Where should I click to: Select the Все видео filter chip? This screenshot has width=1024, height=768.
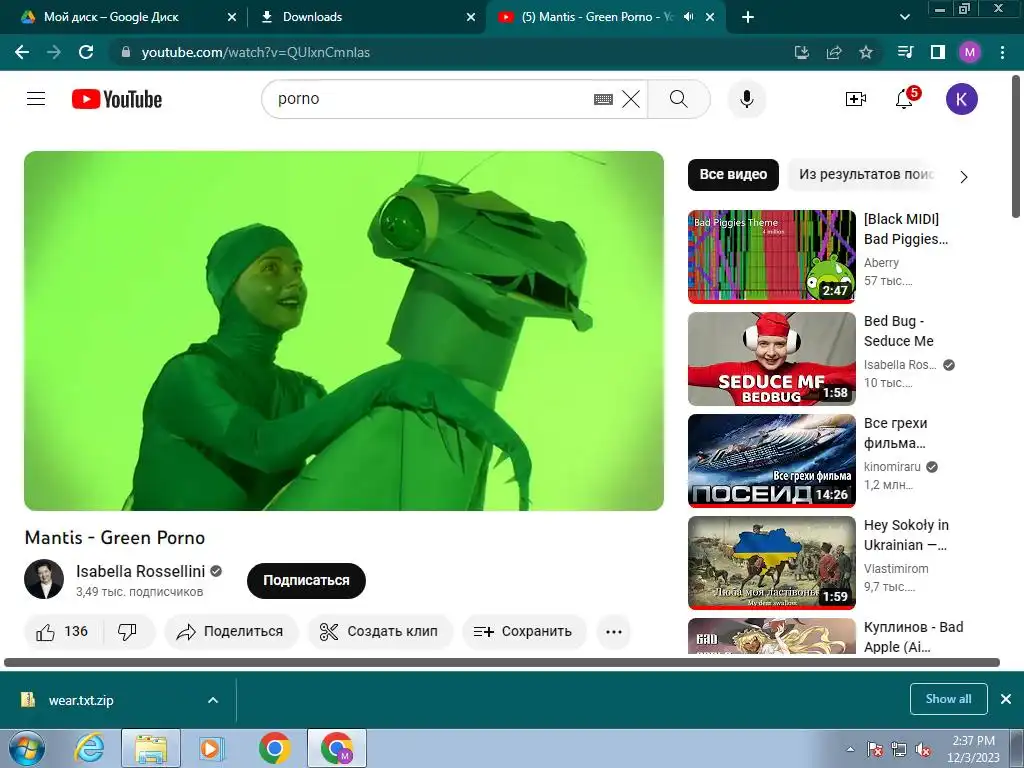733,174
